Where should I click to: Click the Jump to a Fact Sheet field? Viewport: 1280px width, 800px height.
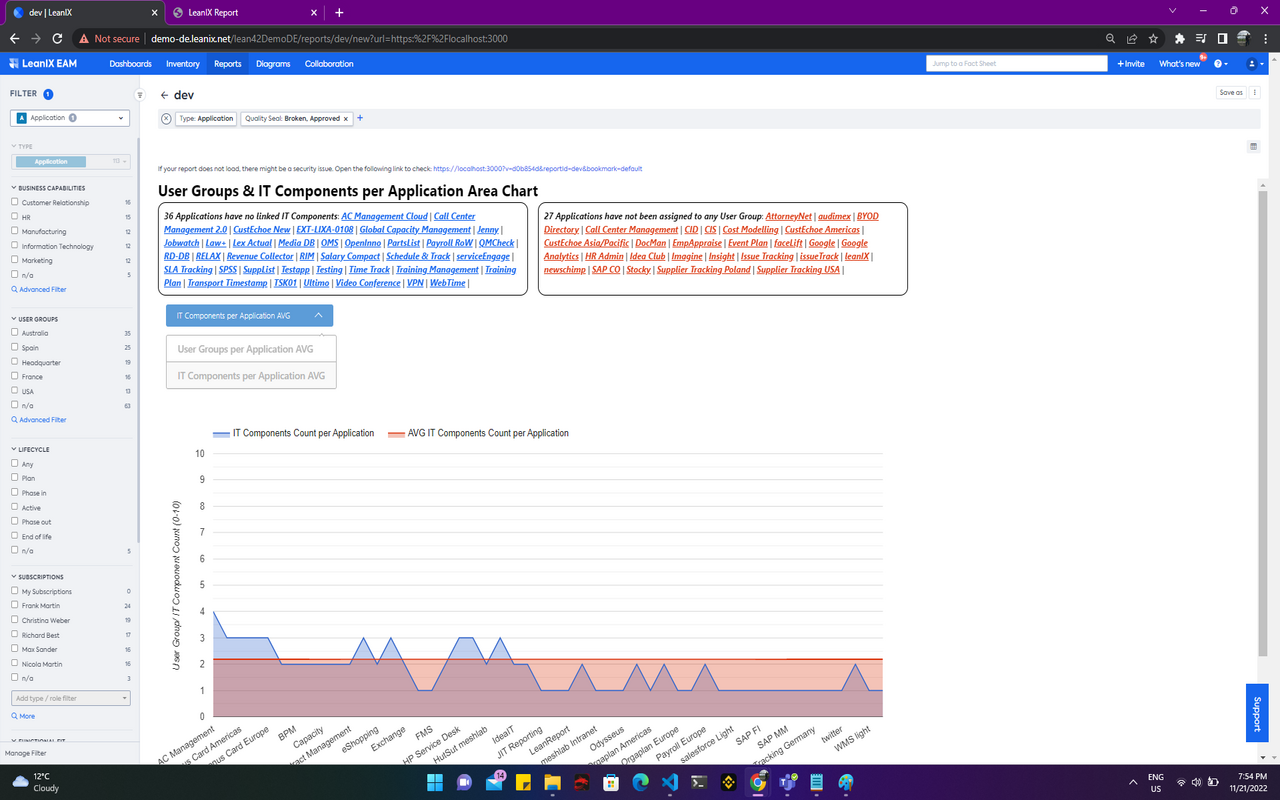point(1017,63)
